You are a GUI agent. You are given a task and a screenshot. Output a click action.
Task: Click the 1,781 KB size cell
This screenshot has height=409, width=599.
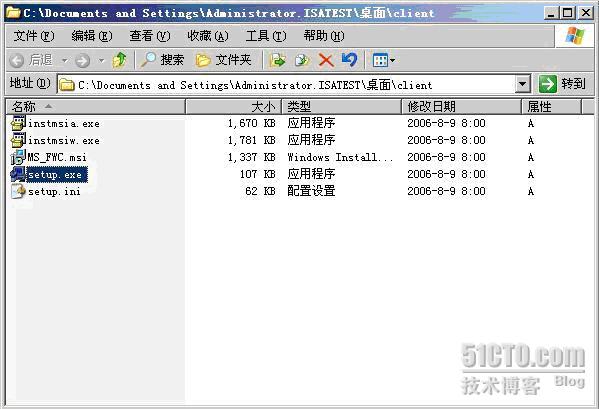251,141
